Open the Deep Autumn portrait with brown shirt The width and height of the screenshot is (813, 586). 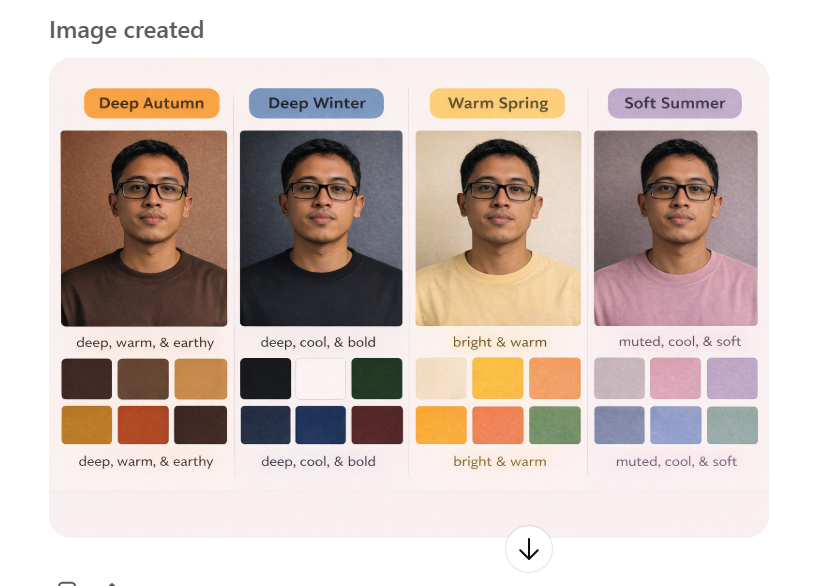144,228
